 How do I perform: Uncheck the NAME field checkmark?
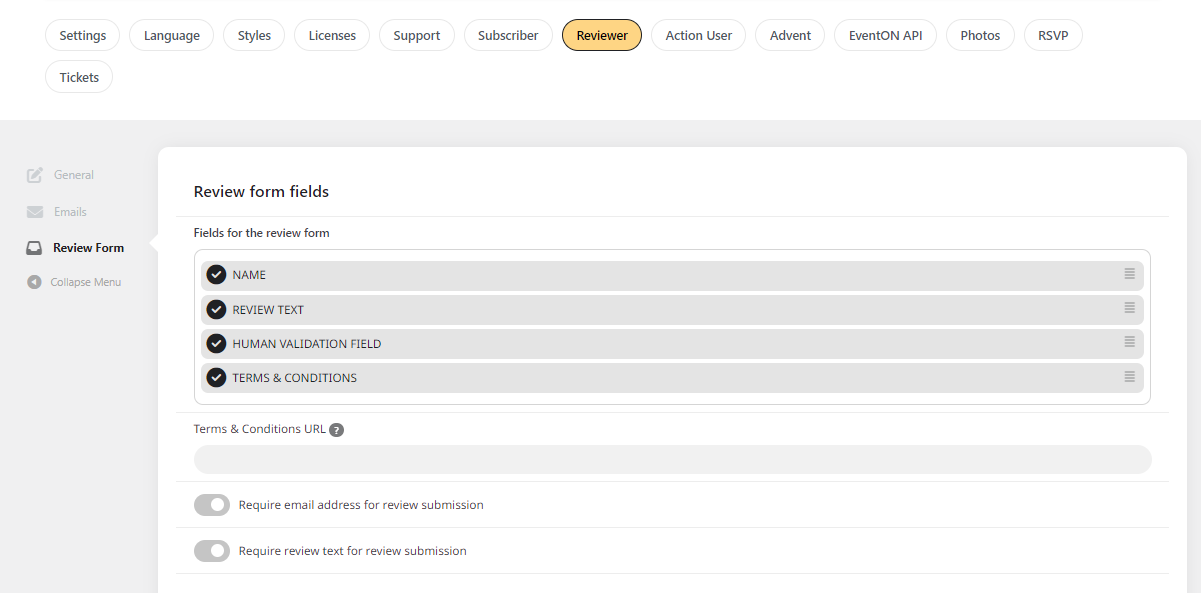tap(216, 275)
